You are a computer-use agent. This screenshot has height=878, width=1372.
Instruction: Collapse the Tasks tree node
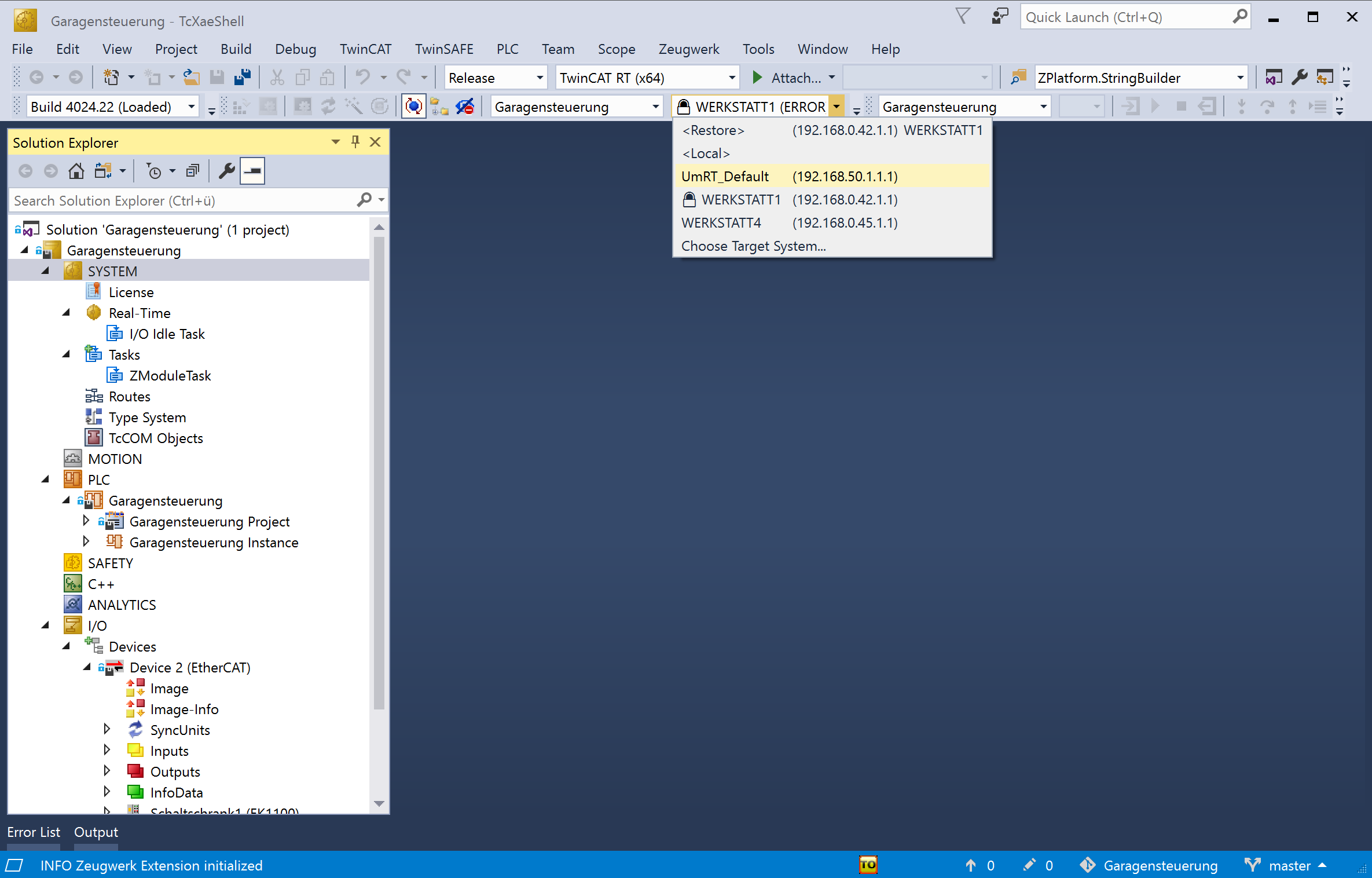pyautogui.click(x=66, y=354)
